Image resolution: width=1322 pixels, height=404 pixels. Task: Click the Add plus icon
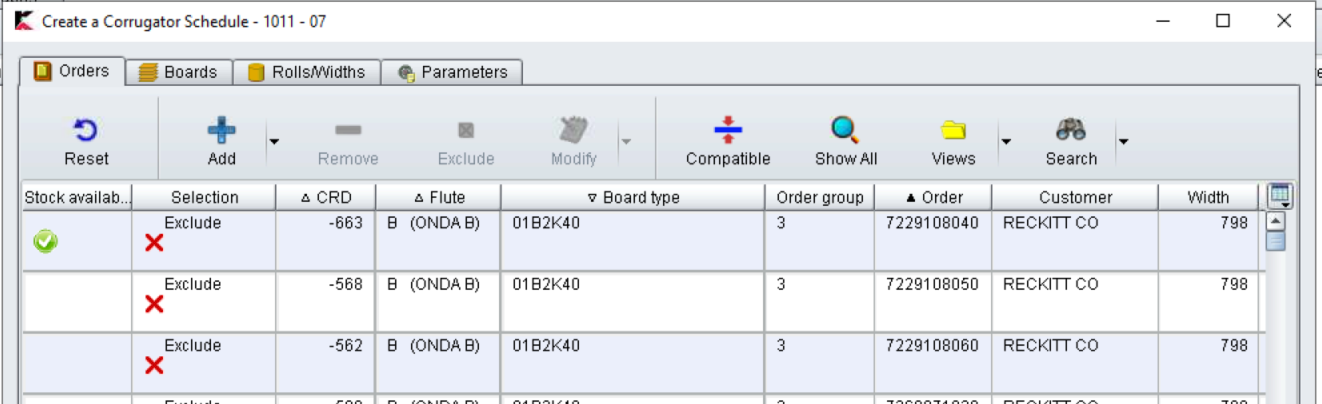tap(221, 131)
